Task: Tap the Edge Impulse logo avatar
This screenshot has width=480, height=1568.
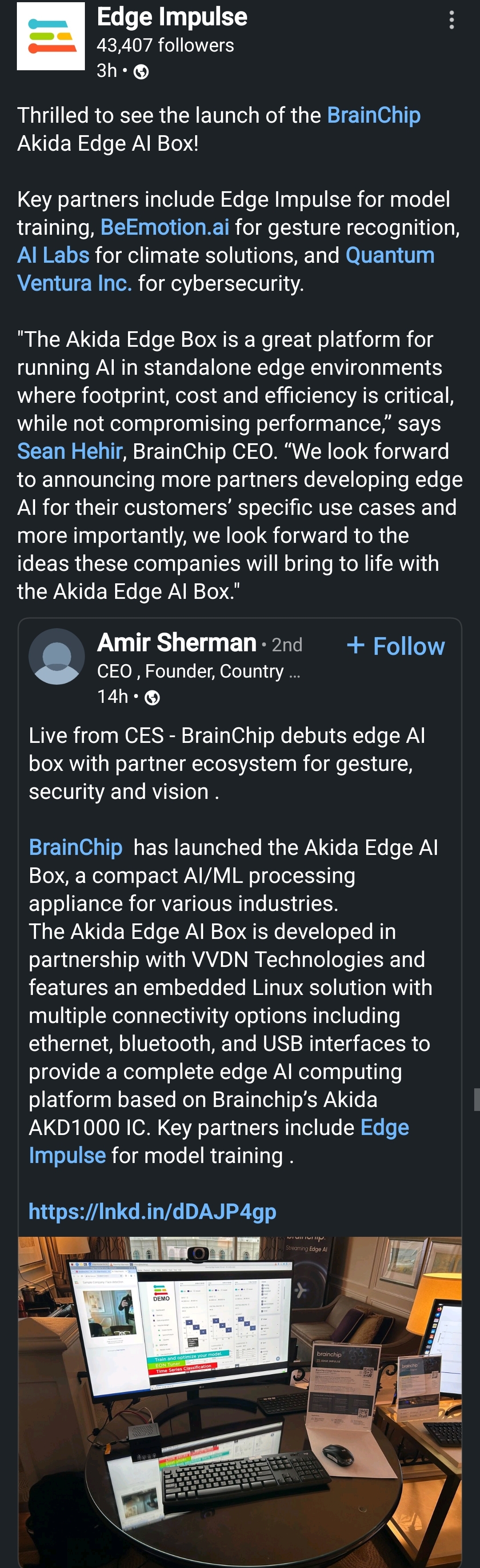Action: (51, 36)
